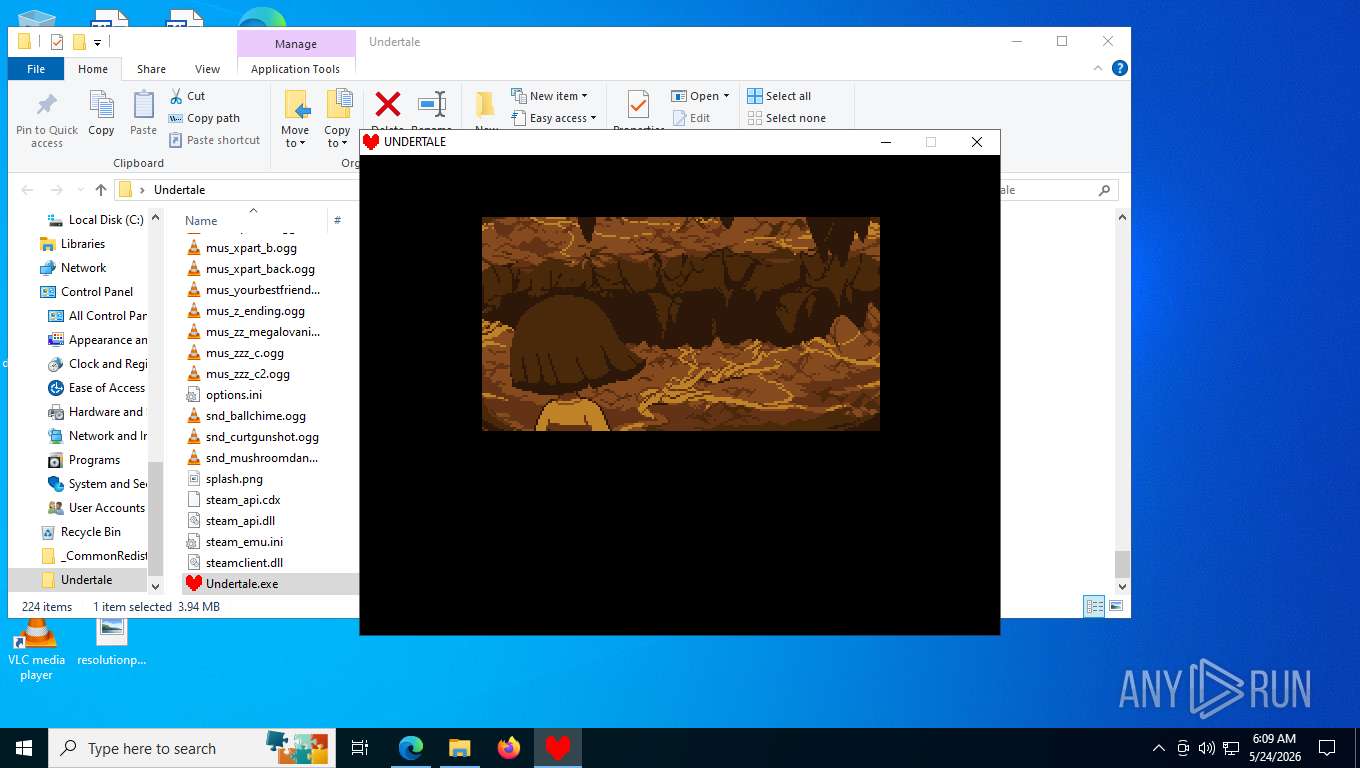This screenshot has height=768, width=1360.
Task: Select the file mus_z_ending.ogg
Action: [245, 311]
